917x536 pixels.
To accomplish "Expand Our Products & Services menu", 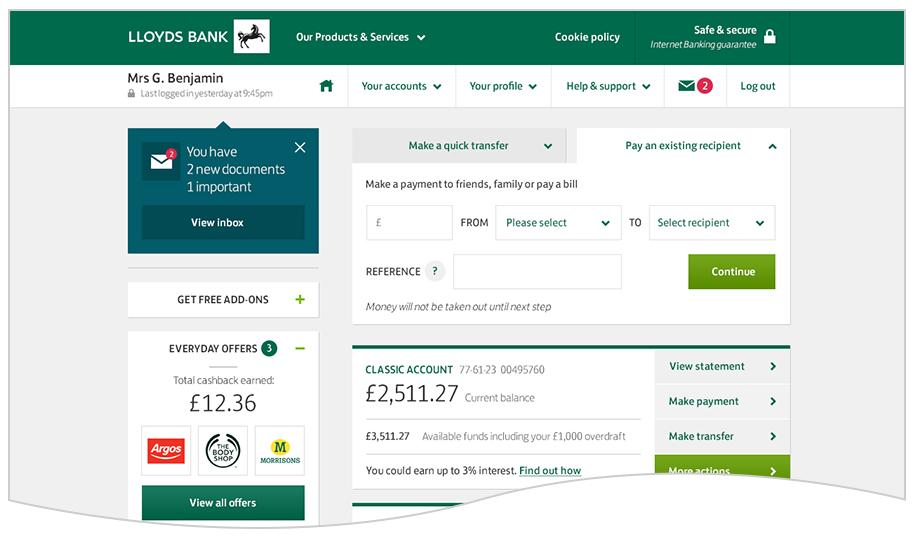I will [360, 37].
